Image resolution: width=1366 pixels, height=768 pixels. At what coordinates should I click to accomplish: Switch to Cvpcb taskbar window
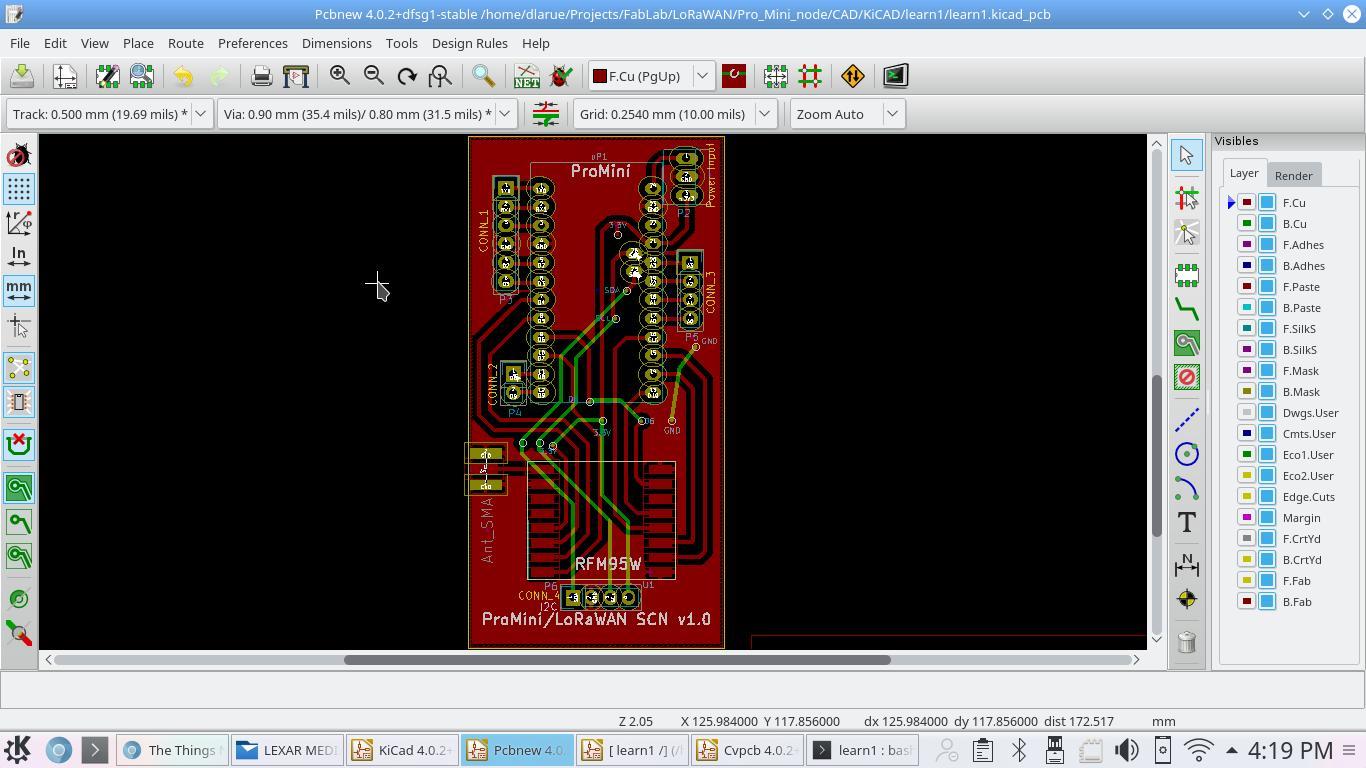[x=747, y=750]
